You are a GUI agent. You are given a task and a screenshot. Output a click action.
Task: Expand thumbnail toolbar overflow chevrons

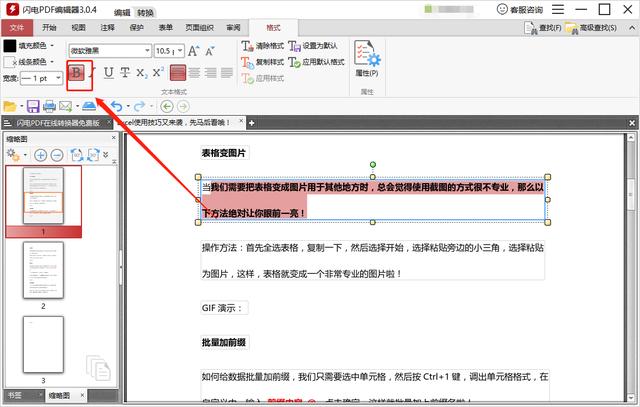pyautogui.click(x=106, y=155)
